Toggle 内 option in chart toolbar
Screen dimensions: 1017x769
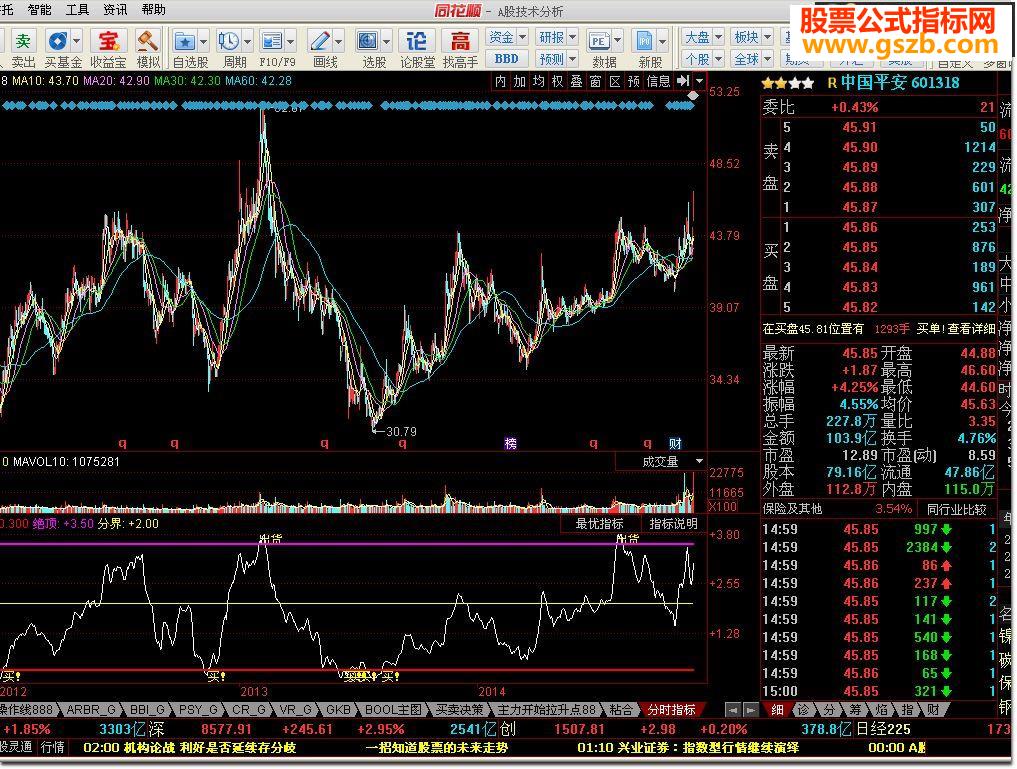click(x=500, y=81)
